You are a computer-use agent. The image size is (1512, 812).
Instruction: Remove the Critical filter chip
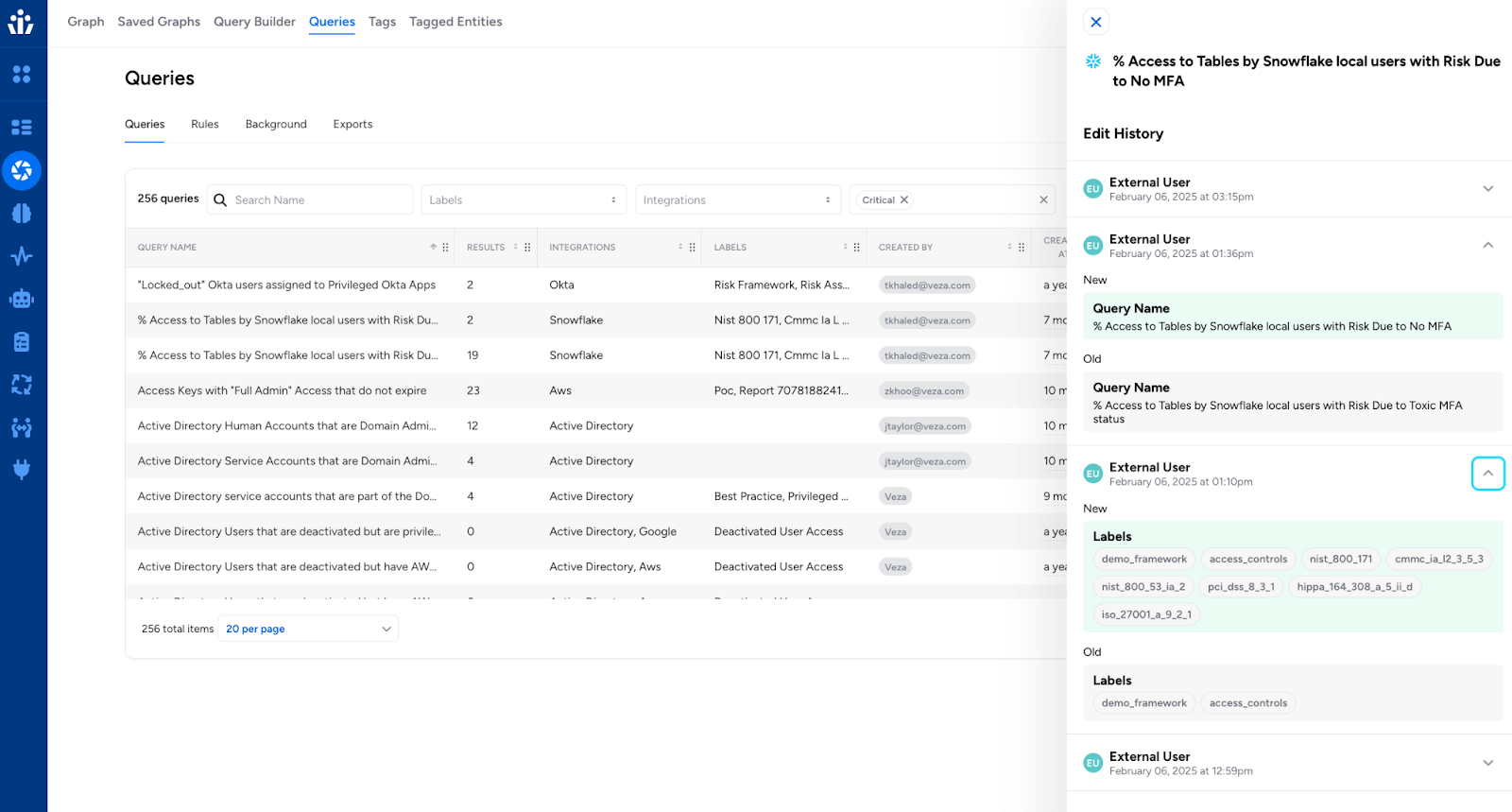[904, 200]
